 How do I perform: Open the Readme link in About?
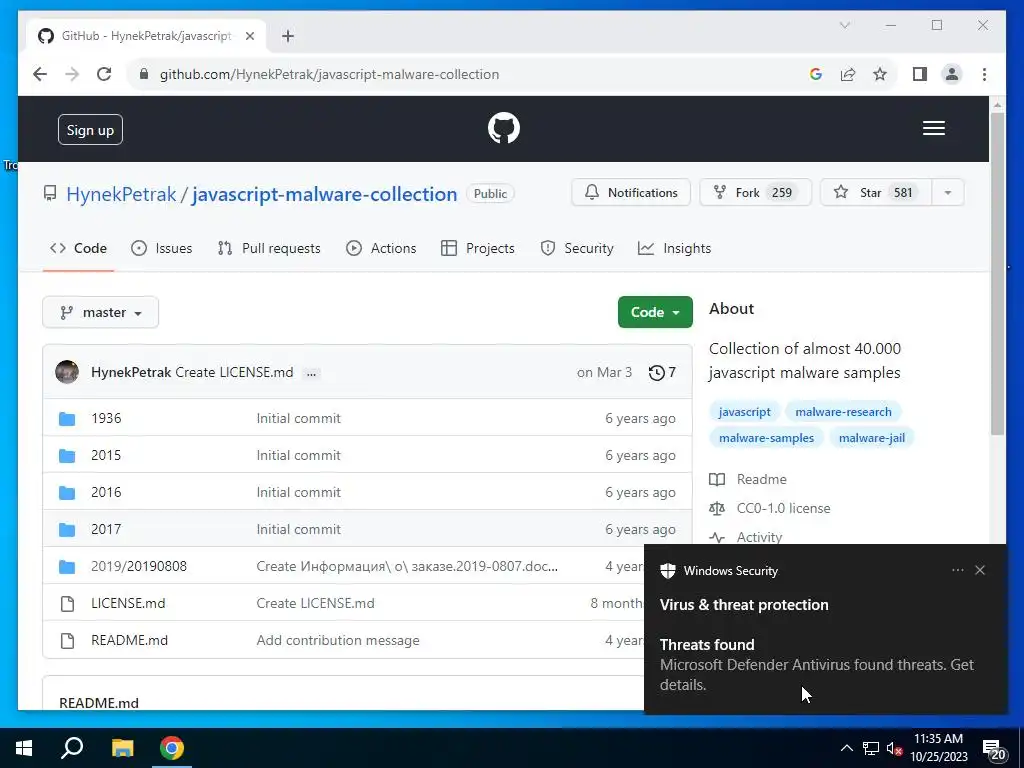(748, 479)
